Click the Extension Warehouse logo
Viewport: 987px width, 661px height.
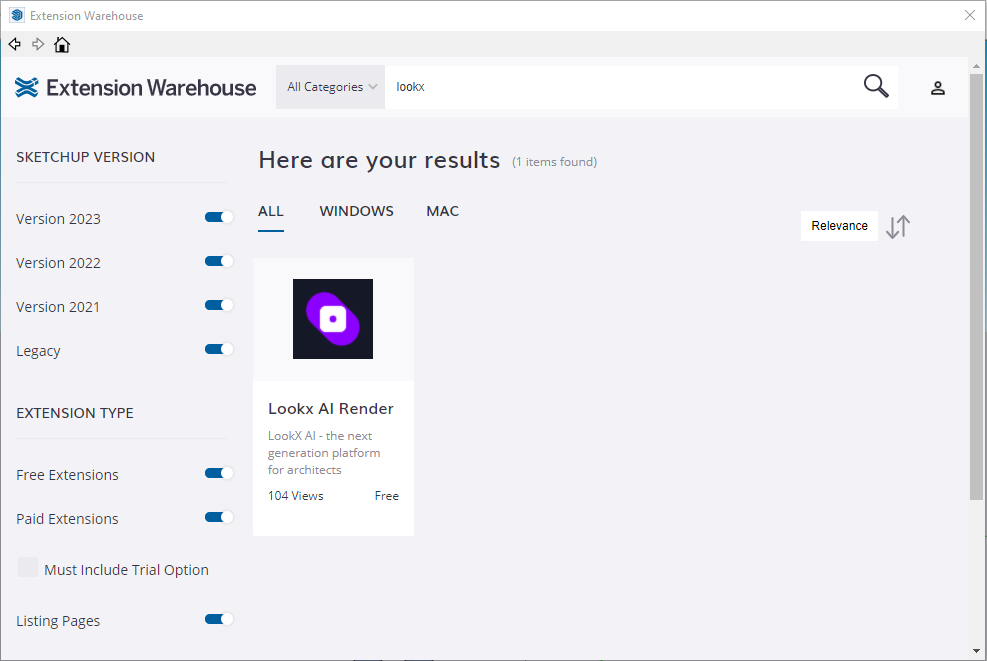[x=136, y=88]
